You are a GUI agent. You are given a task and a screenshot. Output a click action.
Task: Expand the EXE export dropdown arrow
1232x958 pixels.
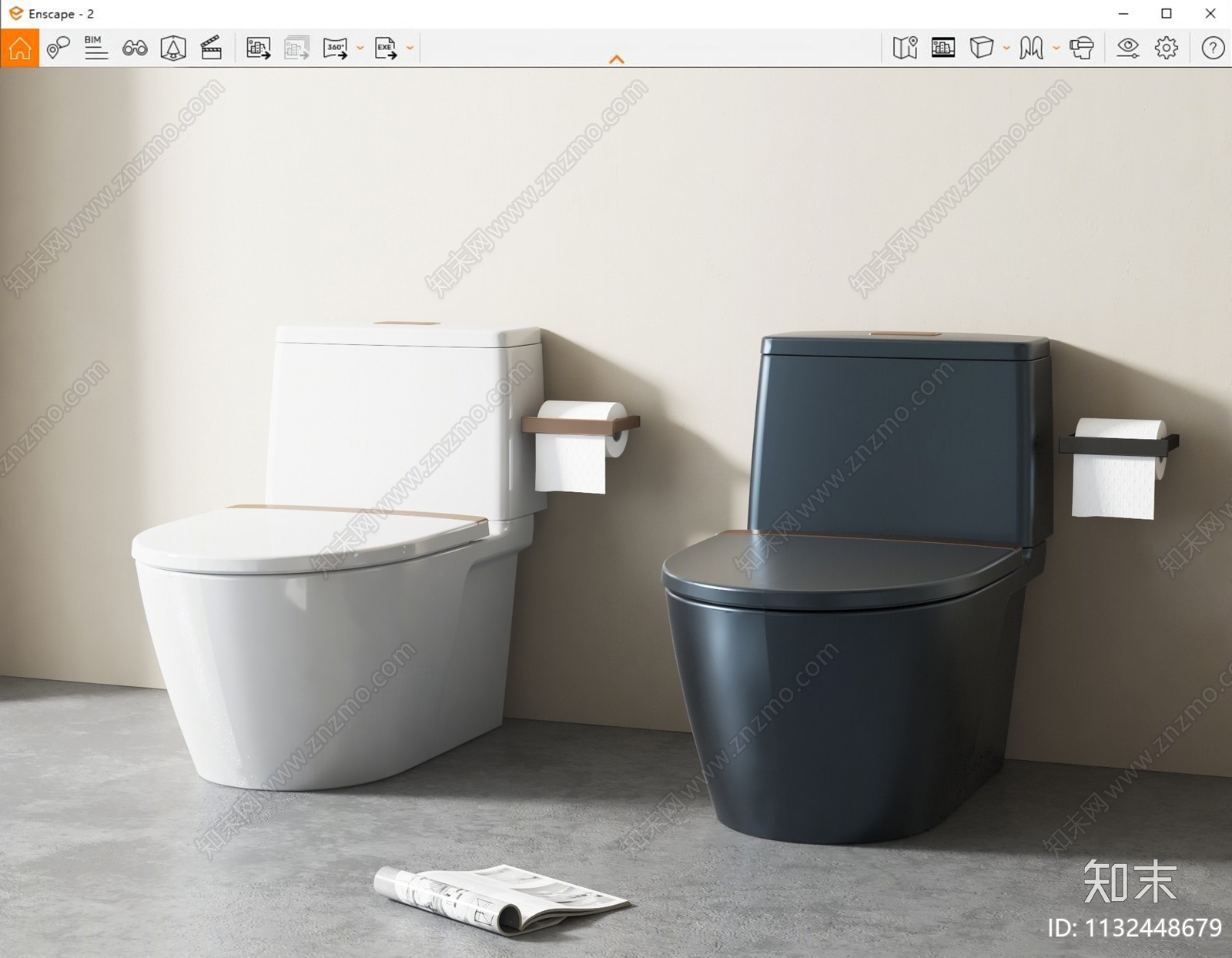pos(410,48)
